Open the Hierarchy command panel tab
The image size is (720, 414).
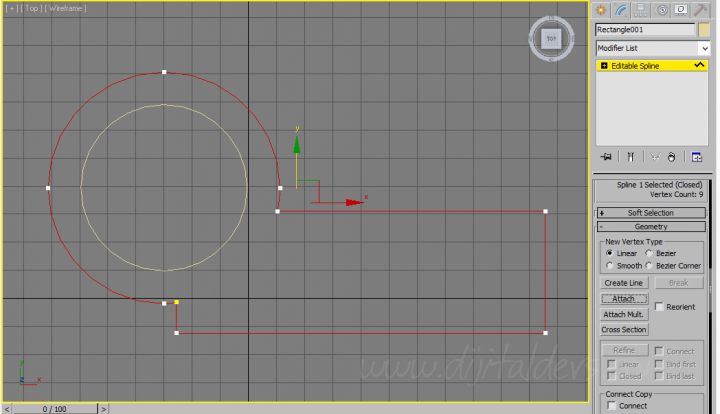(641, 10)
